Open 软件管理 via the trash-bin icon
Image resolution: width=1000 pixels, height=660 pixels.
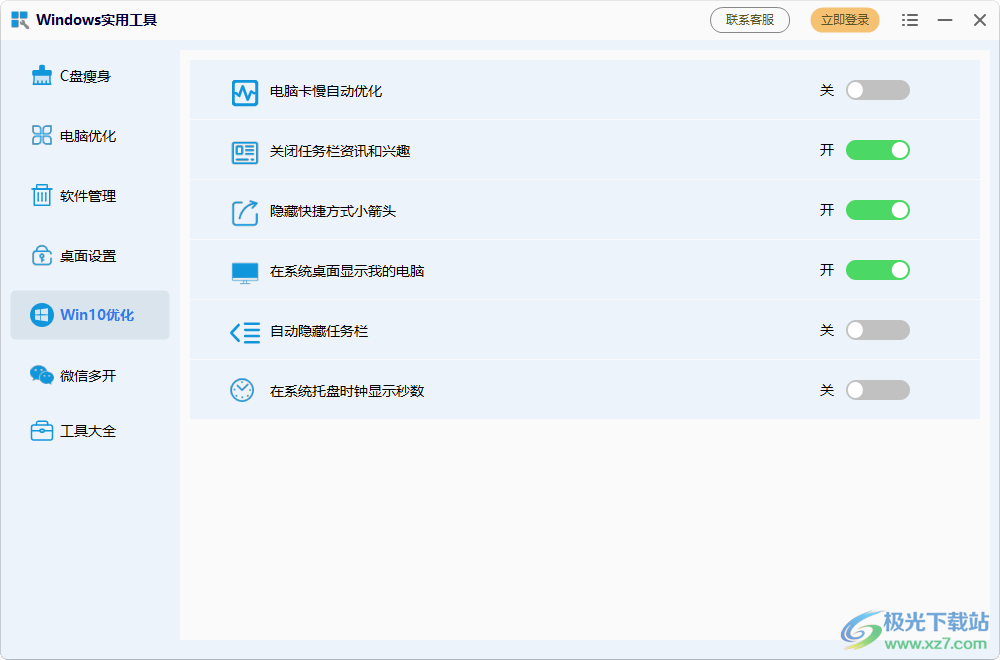coord(41,195)
